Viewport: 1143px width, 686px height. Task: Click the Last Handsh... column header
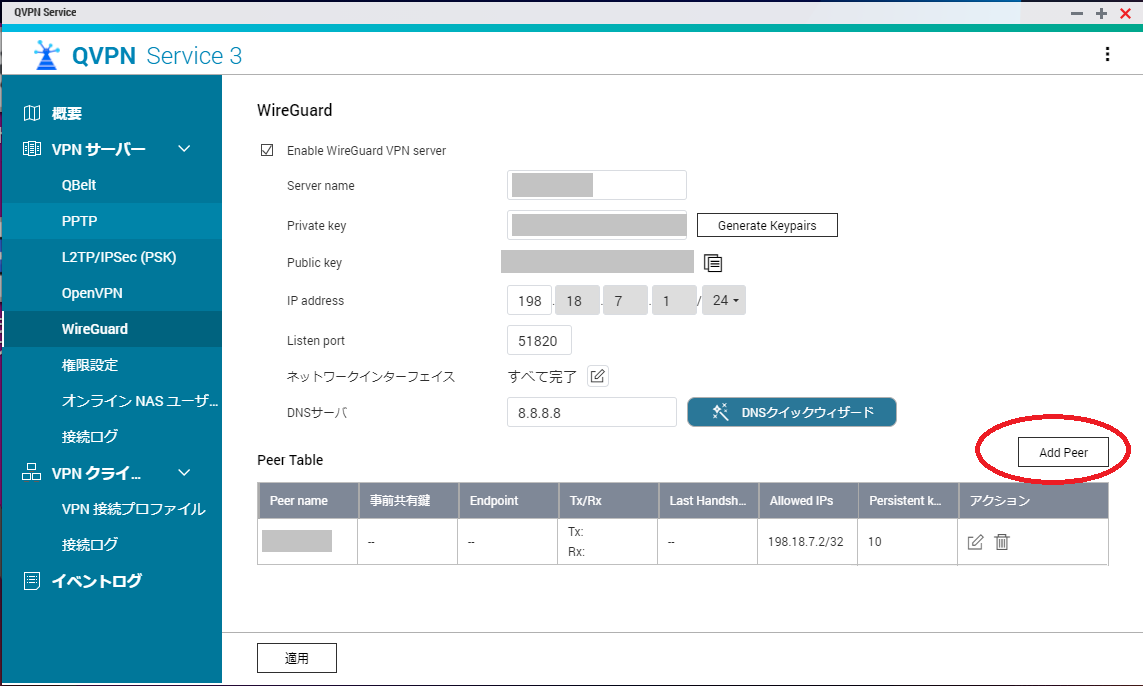pos(709,500)
